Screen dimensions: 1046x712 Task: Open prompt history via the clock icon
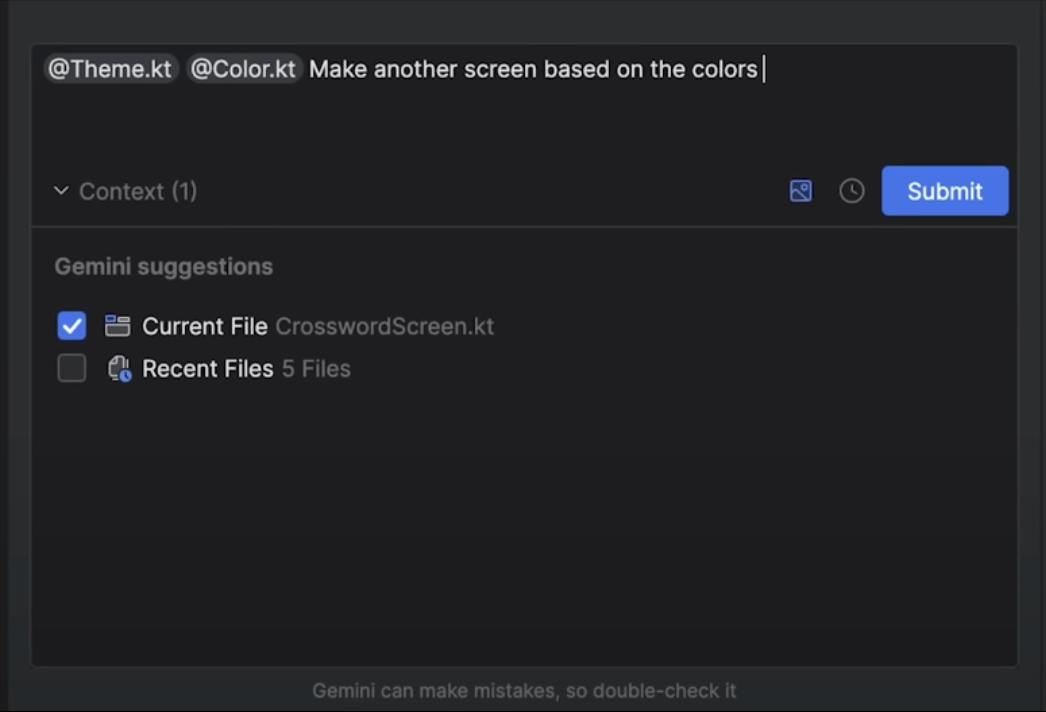pyautogui.click(x=851, y=191)
